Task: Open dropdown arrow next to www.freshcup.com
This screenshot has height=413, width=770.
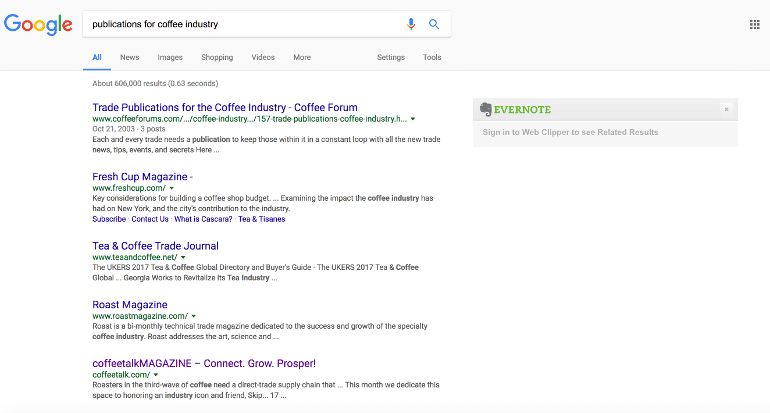Action: 171,188
